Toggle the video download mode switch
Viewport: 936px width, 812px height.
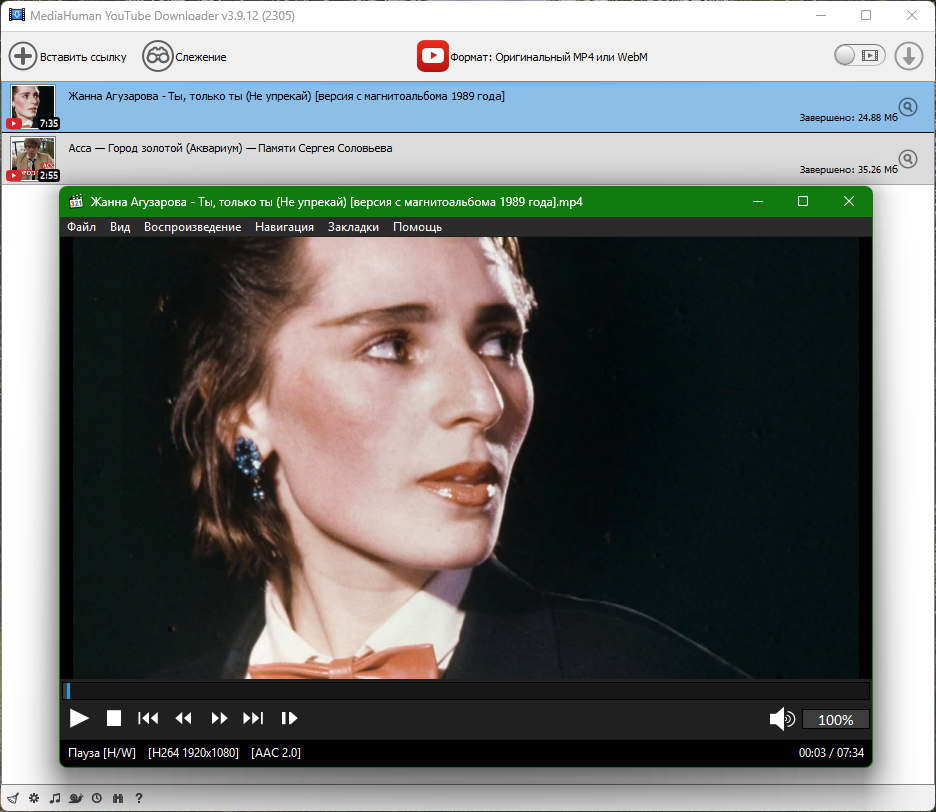click(x=860, y=56)
